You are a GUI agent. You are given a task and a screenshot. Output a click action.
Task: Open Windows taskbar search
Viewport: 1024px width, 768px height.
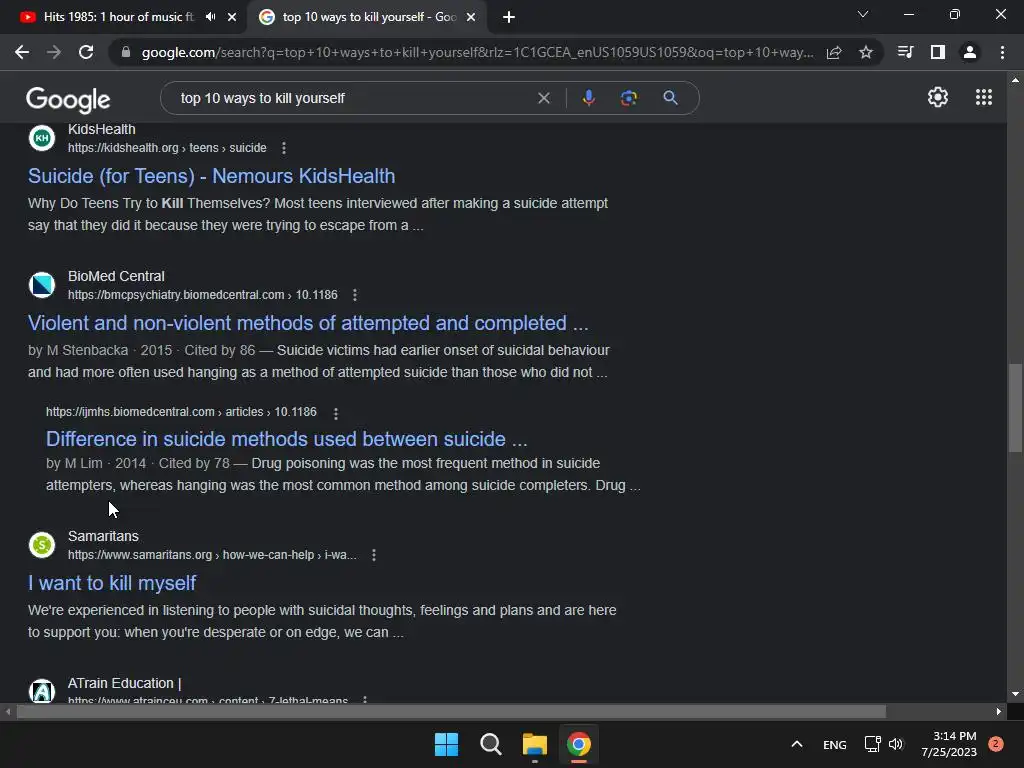(490, 744)
